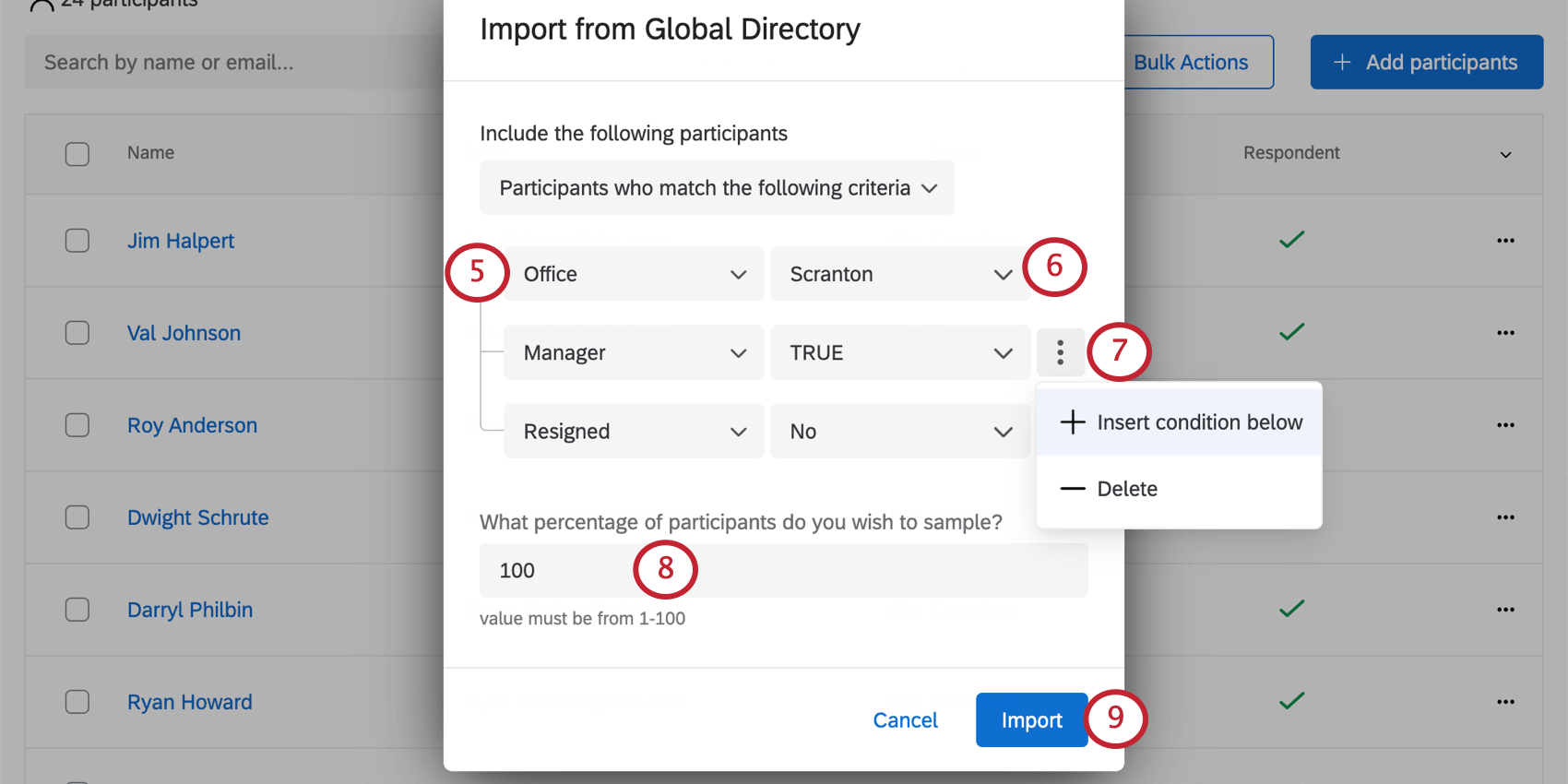Open the three-dot options for Manager condition
Image resolution: width=1568 pixels, height=784 pixels.
click(x=1060, y=352)
